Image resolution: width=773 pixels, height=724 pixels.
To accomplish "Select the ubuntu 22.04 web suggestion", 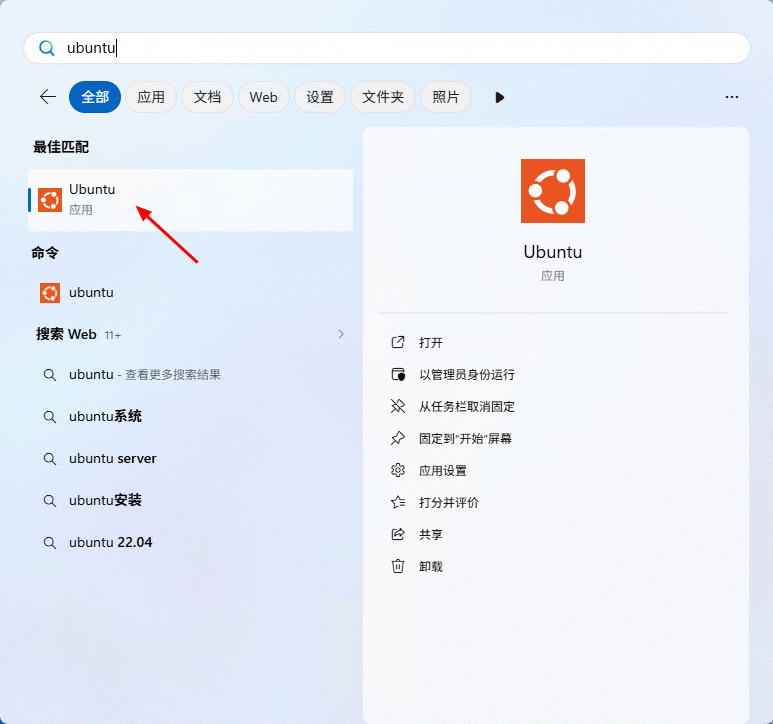I will click(x=191, y=542).
